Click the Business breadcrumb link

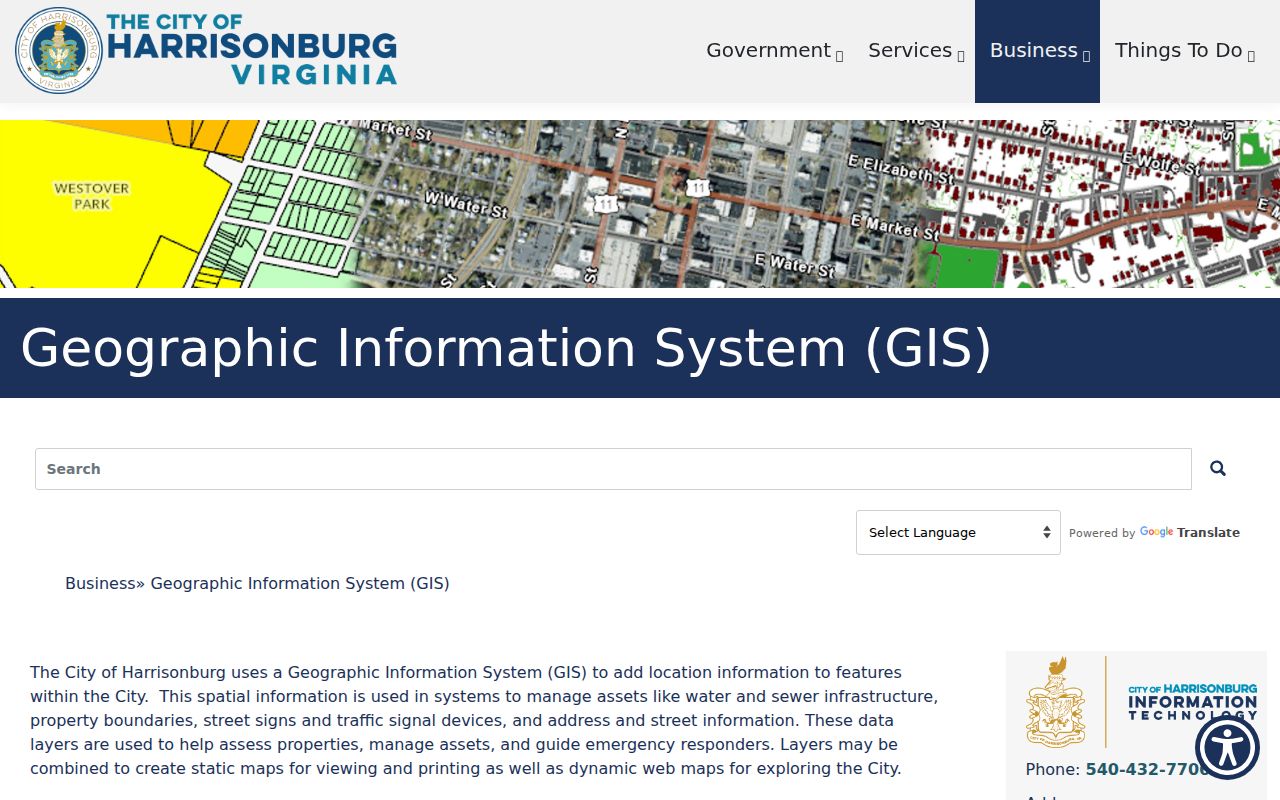tap(100, 583)
